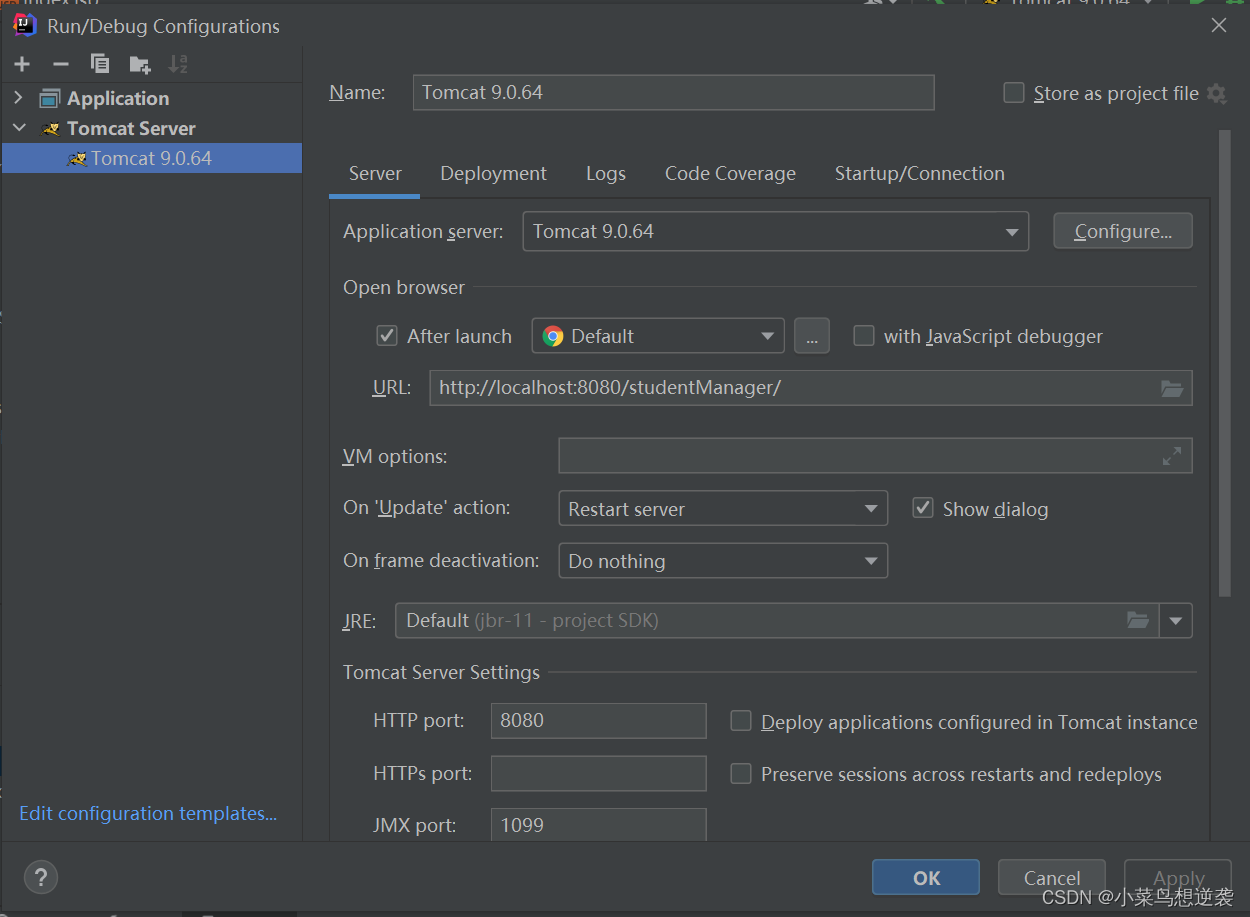The height and width of the screenshot is (917, 1250).
Task: Expand the Application tree node
Action: 18,98
